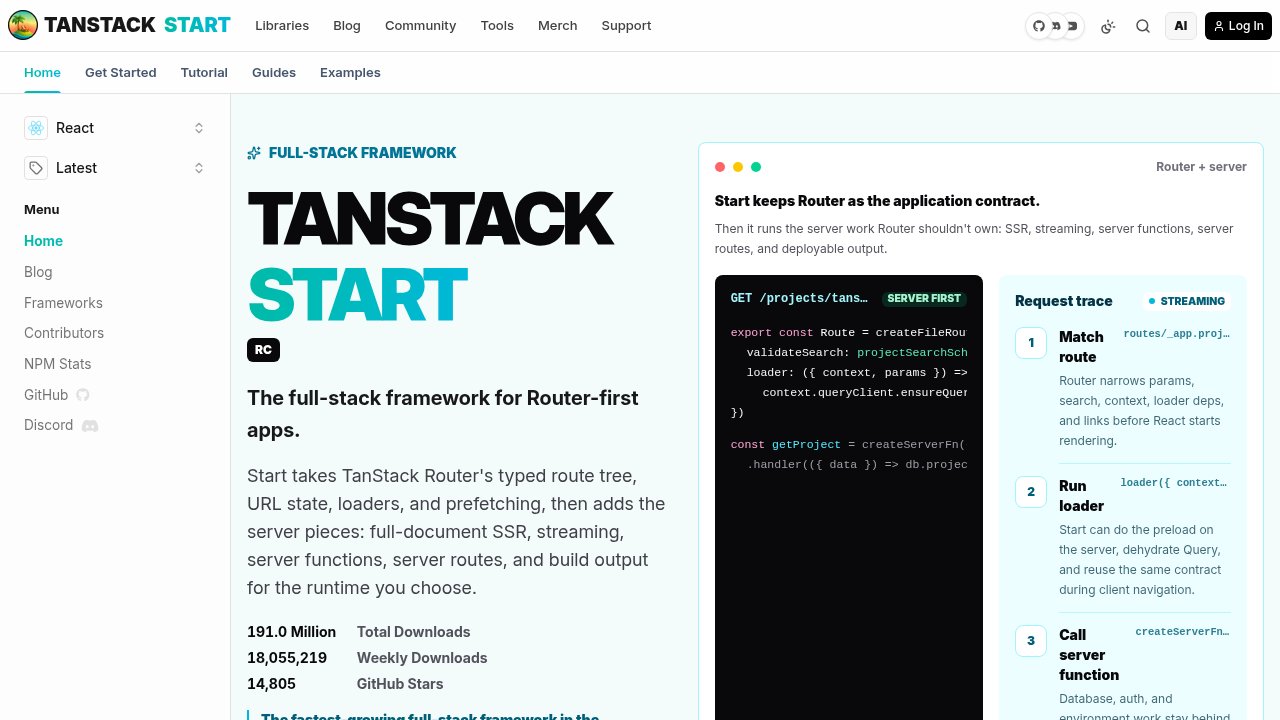Open the Libraries menu

point(282,26)
